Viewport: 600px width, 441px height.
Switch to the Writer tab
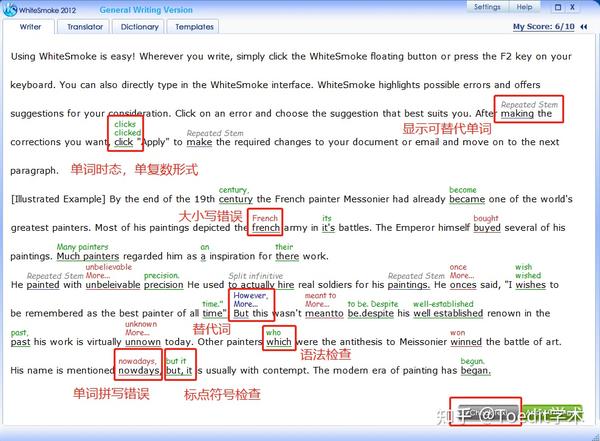(x=30, y=27)
